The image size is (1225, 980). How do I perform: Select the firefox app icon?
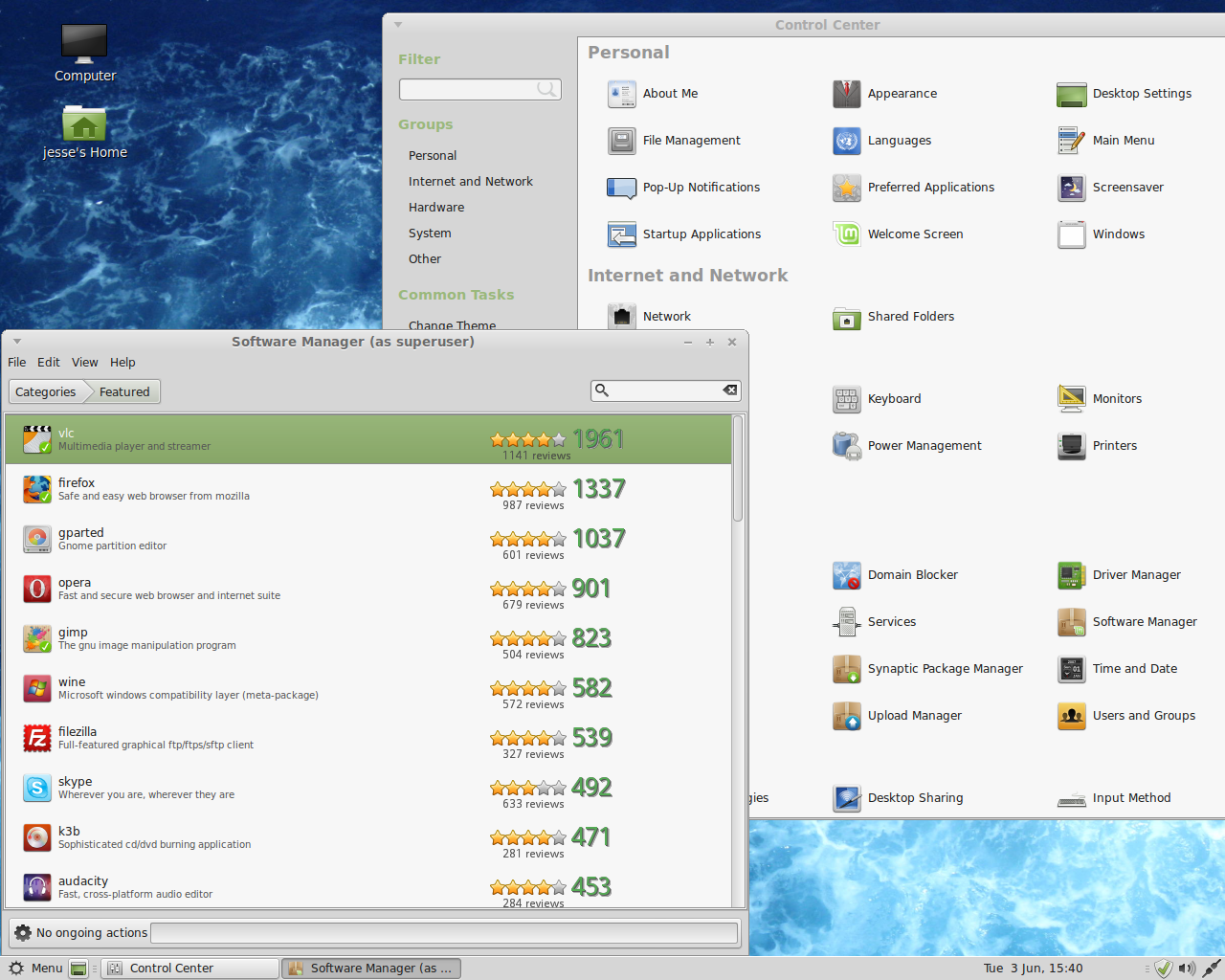click(x=37, y=489)
